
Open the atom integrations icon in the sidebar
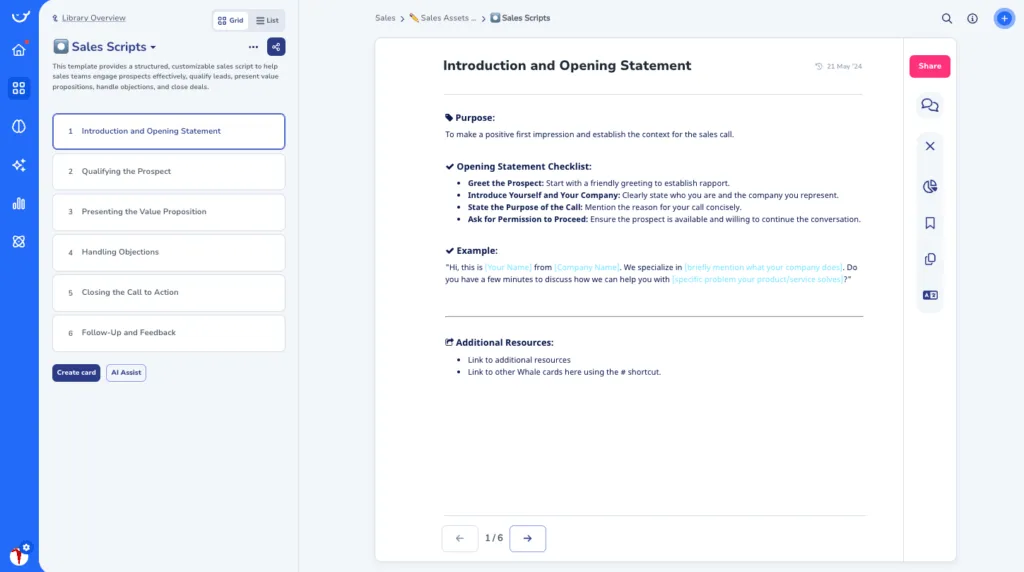click(x=19, y=242)
